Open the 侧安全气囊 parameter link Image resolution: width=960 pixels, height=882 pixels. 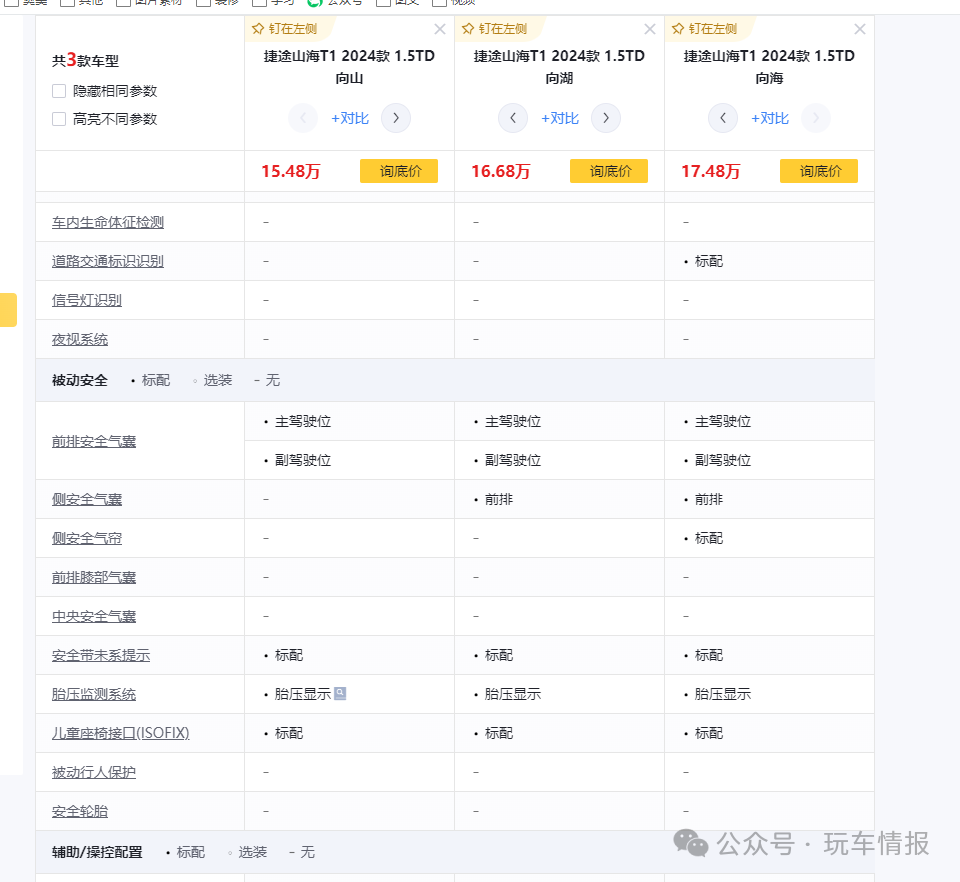click(x=87, y=499)
